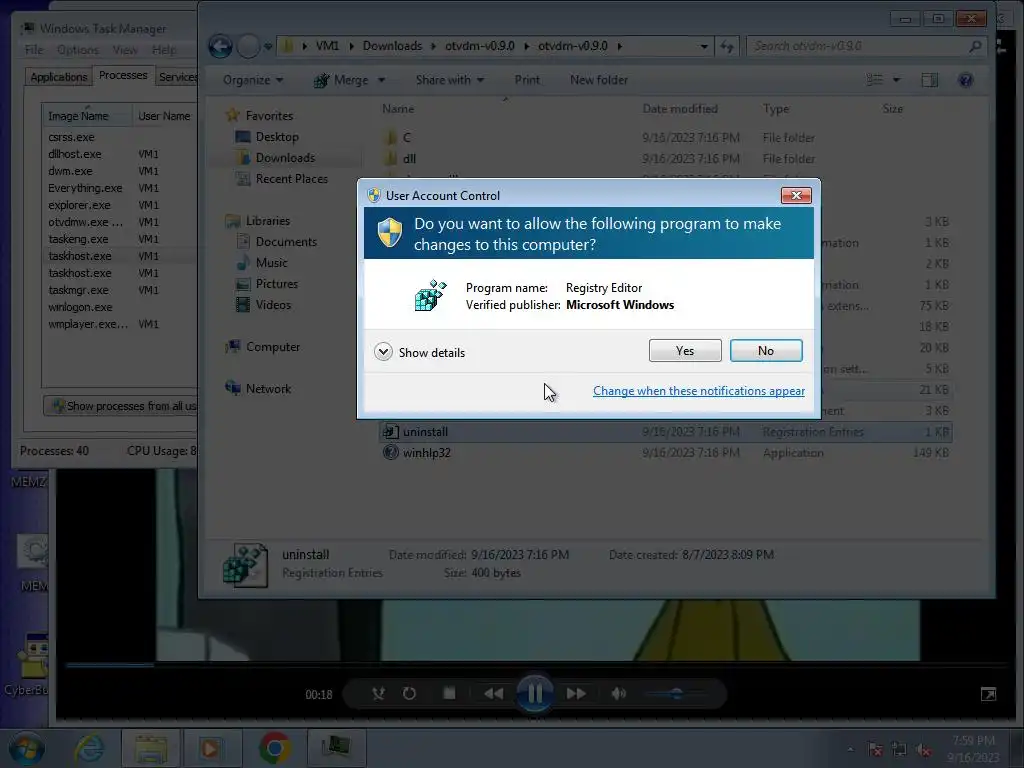Select Pictures library
This screenshot has height=768, width=1024.
click(x=276, y=283)
